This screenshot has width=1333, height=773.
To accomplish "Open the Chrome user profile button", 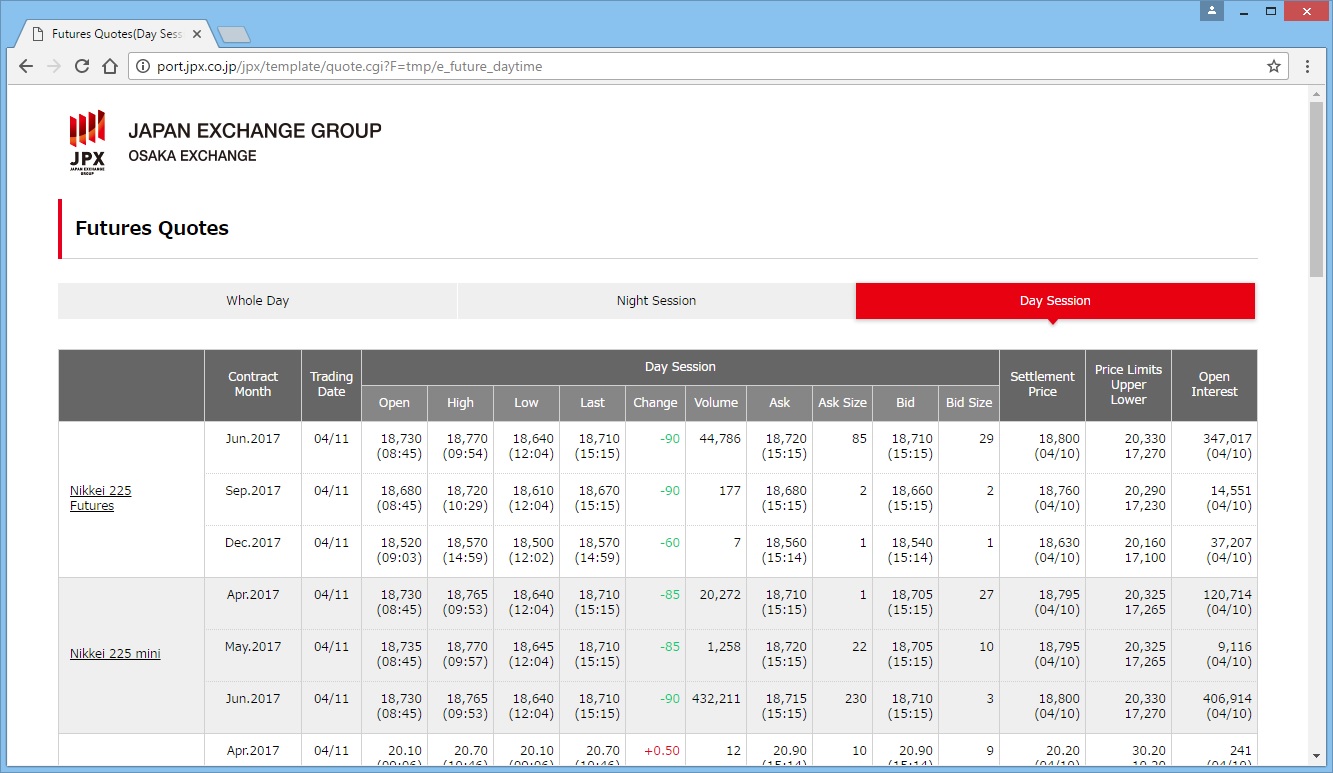I will pos(1212,11).
